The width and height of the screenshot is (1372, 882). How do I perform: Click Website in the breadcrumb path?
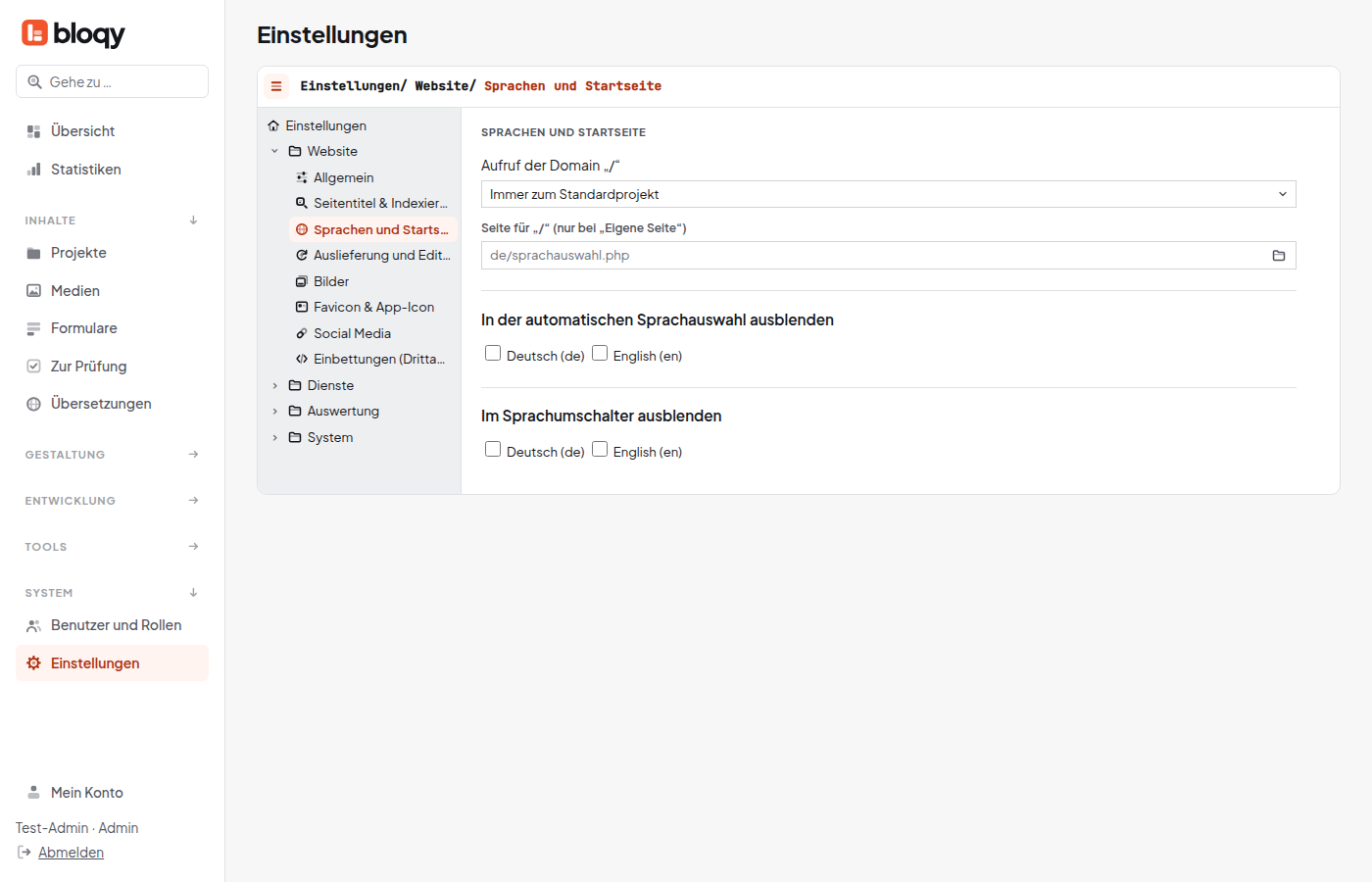(441, 86)
